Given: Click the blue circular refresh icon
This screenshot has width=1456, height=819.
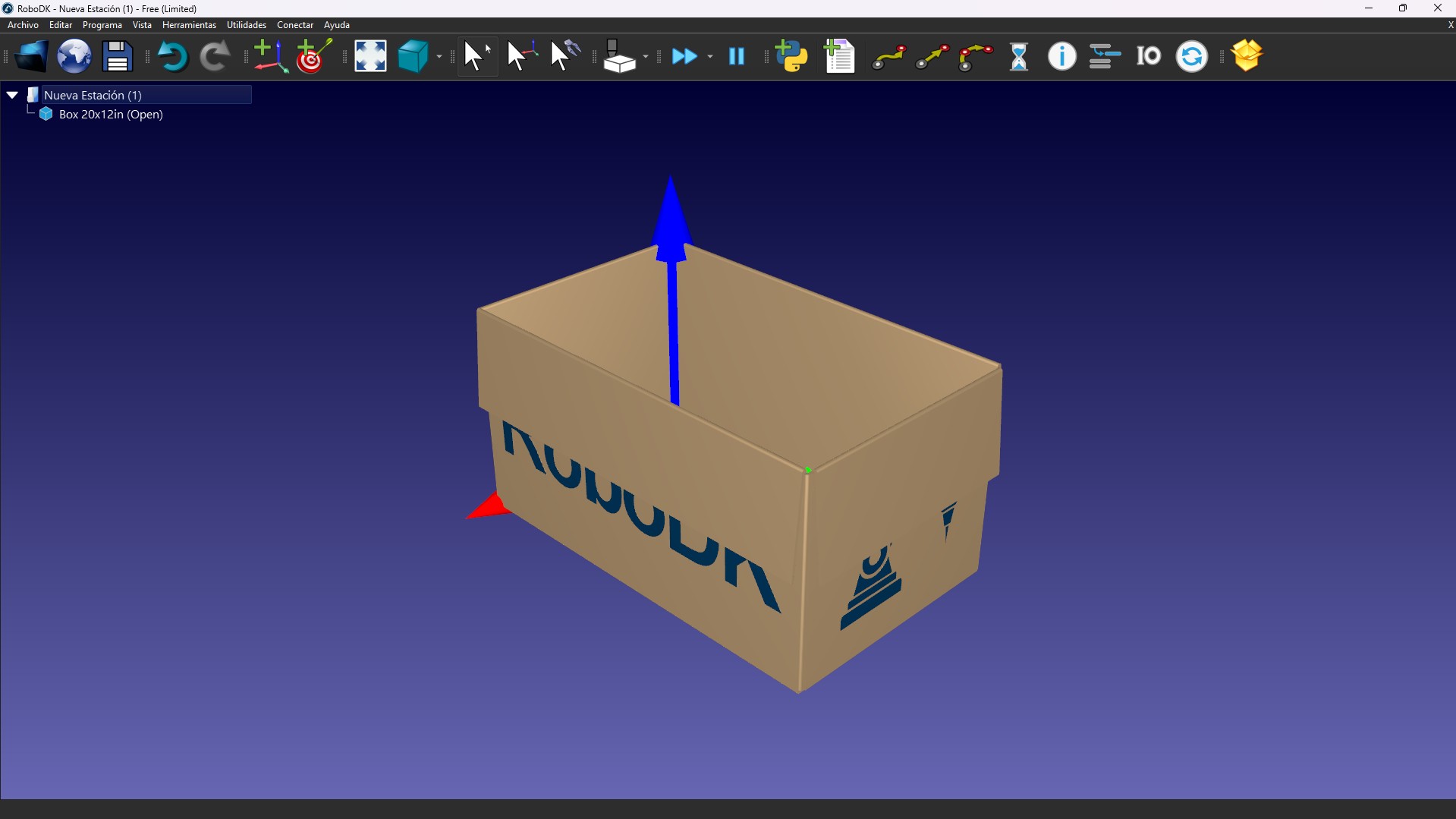Looking at the screenshot, I should (x=1191, y=56).
